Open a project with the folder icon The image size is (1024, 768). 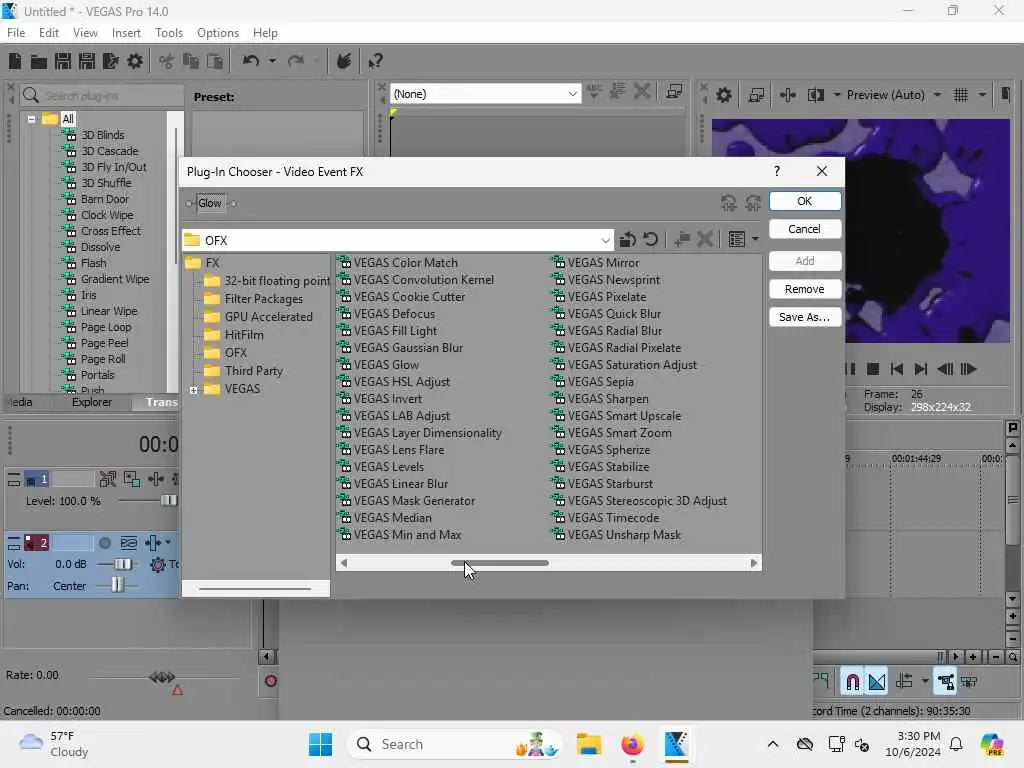tap(39, 61)
